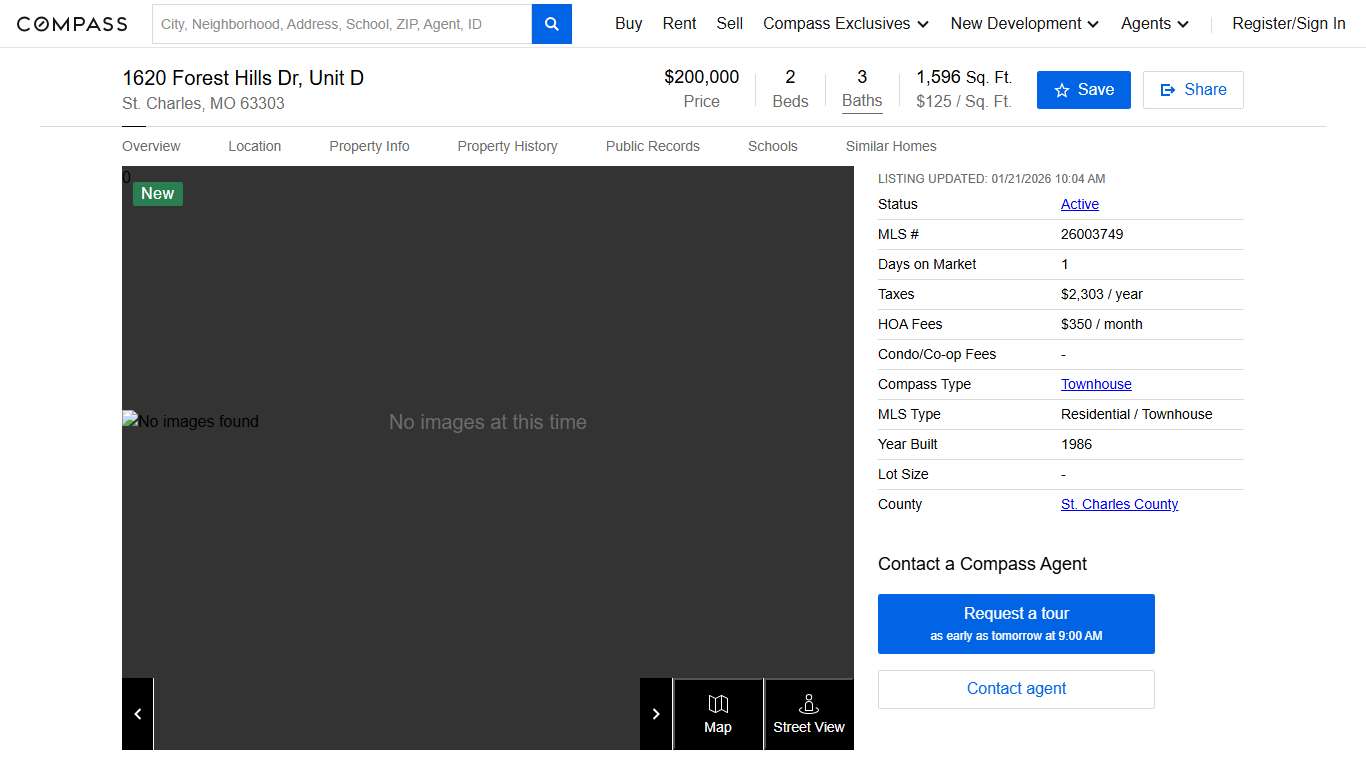Go to the Compass logo homepage
The height and width of the screenshot is (768, 1366).
click(72, 24)
